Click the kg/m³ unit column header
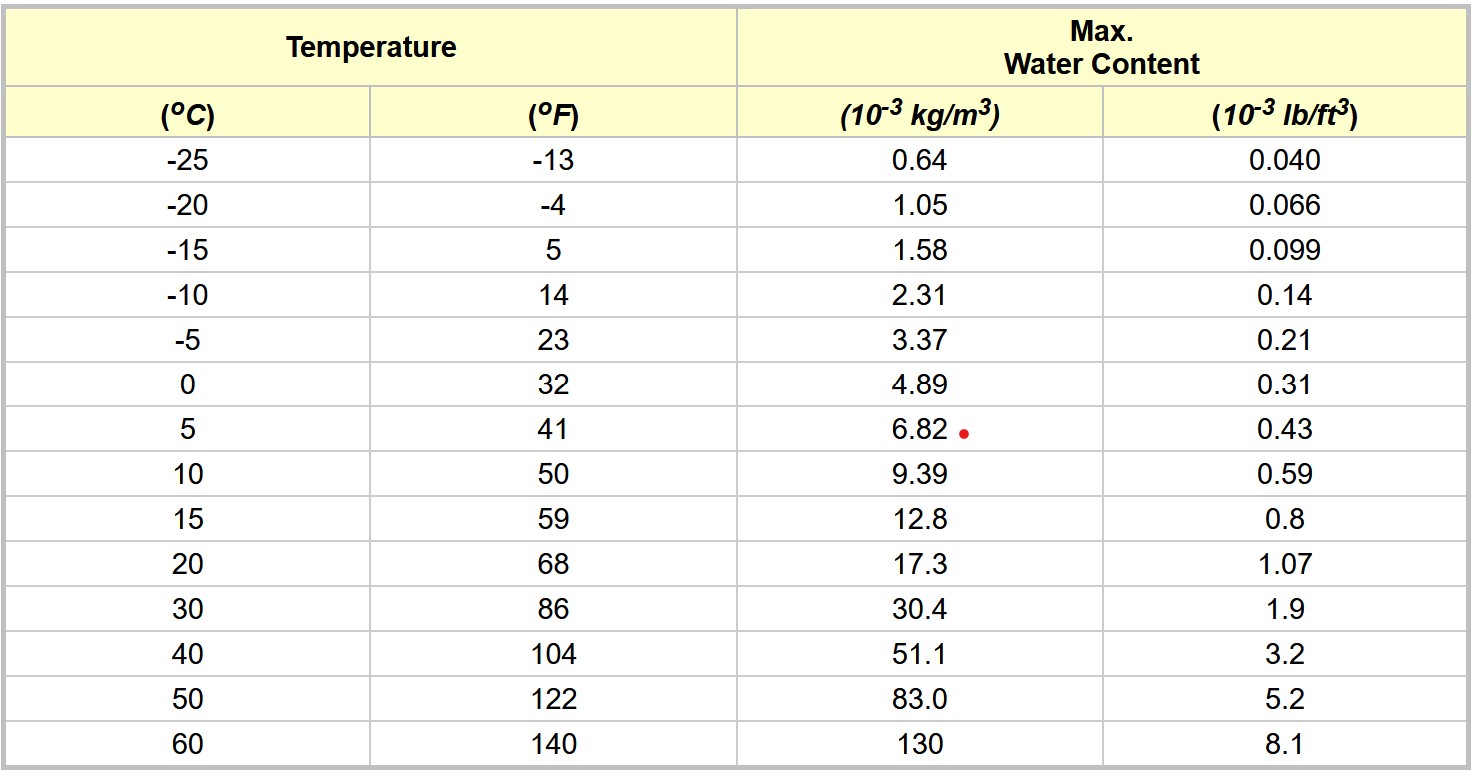Viewport: 1472px width, 770px height. coord(920,115)
